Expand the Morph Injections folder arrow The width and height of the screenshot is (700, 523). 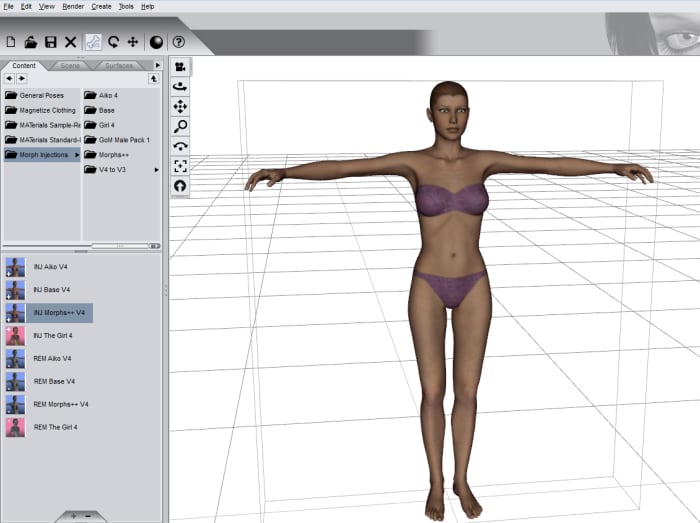77,155
